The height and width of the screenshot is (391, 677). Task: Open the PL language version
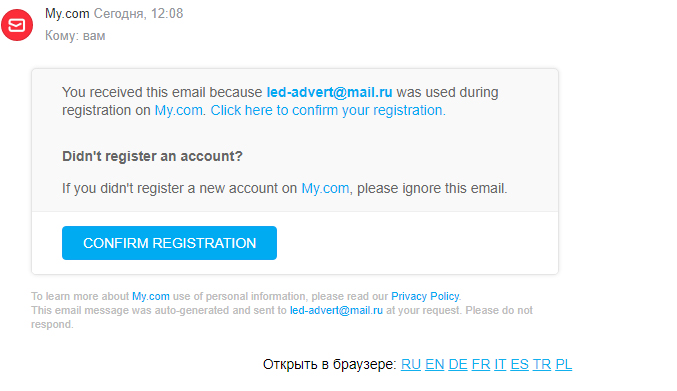(x=563, y=365)
